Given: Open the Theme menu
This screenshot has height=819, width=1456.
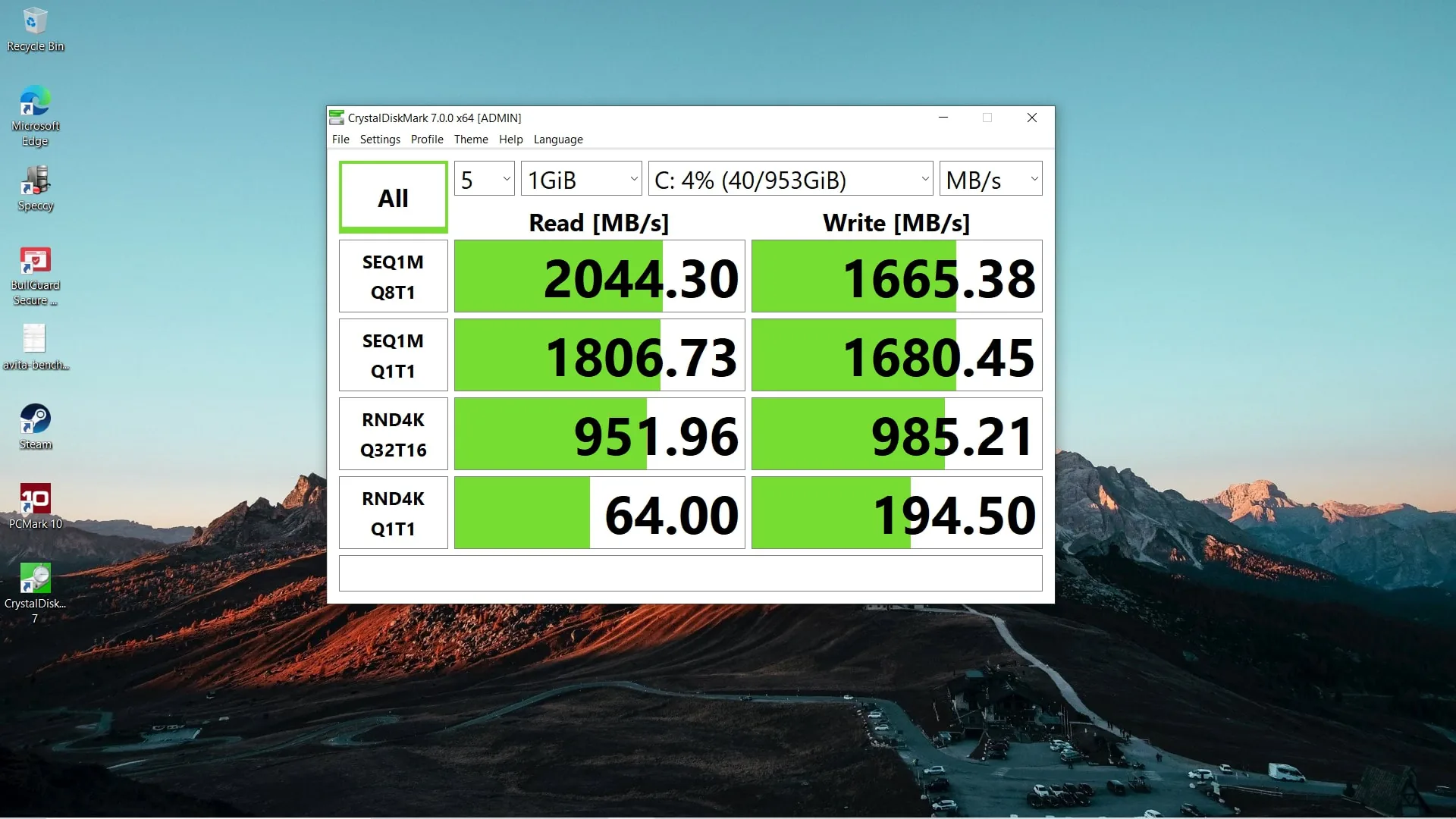Looking at the screenshot, I should [x=471, y=140].
